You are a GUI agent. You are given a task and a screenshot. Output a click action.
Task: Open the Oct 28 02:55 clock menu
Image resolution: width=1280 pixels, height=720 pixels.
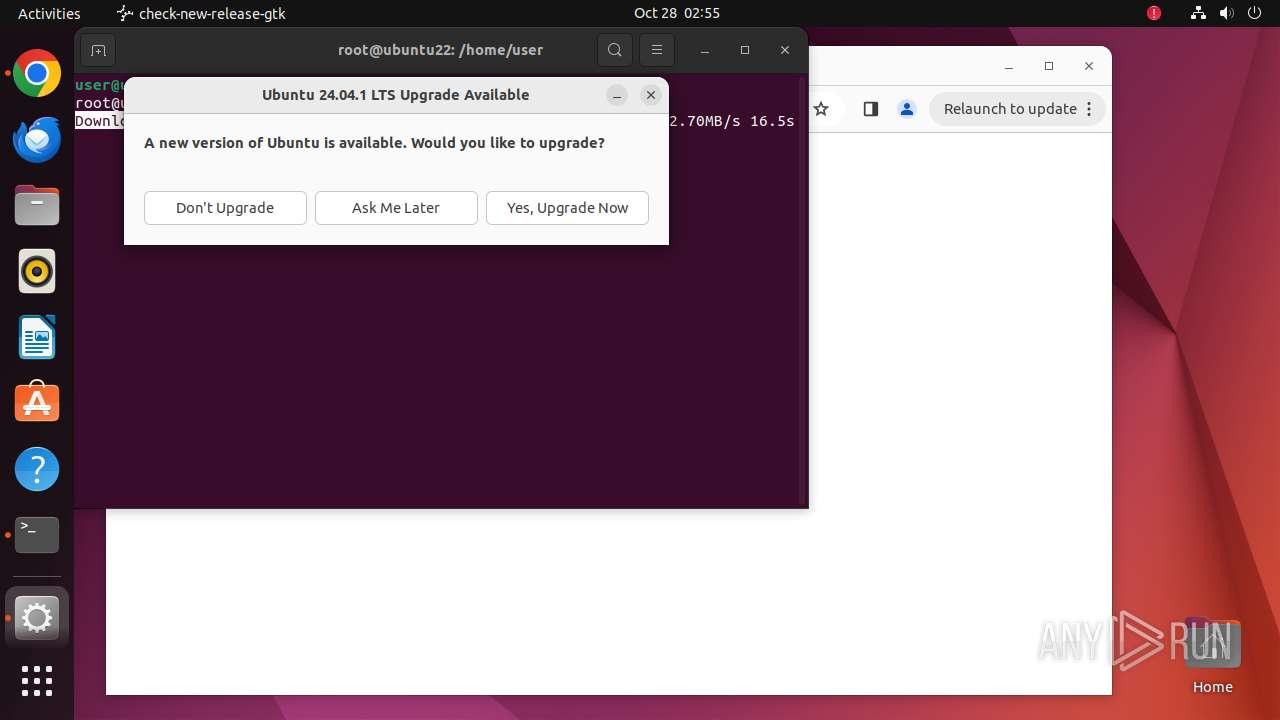coord(677,13)
